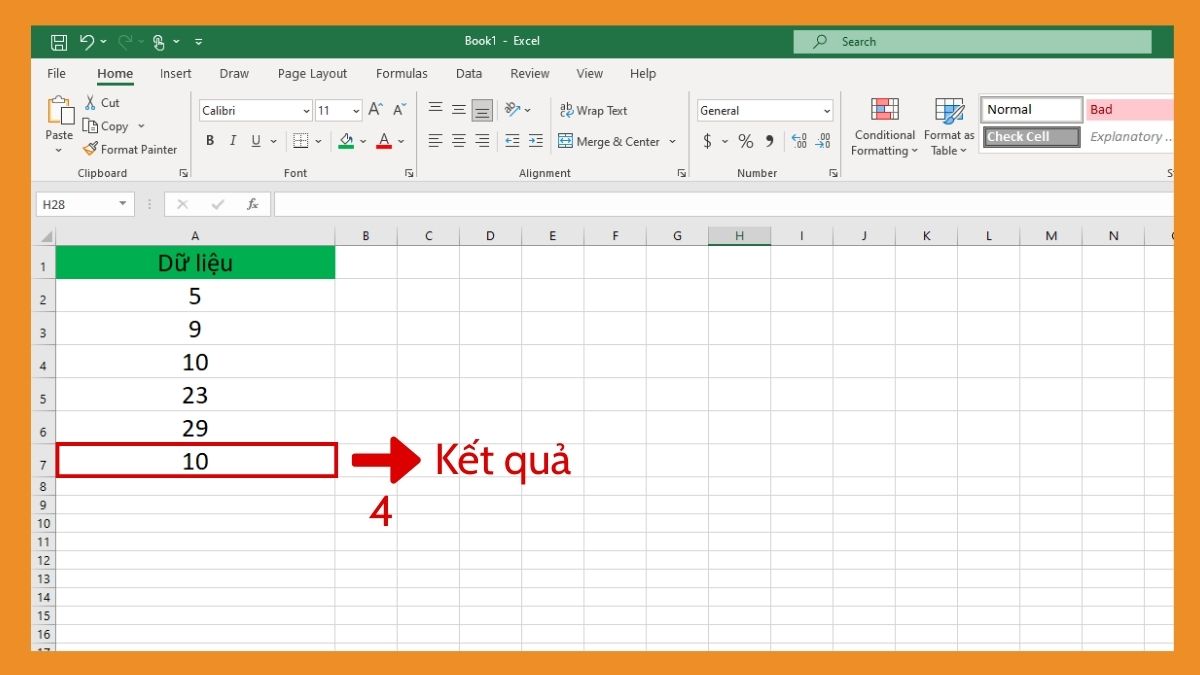Click the Comma Style icon

(768, 142)
